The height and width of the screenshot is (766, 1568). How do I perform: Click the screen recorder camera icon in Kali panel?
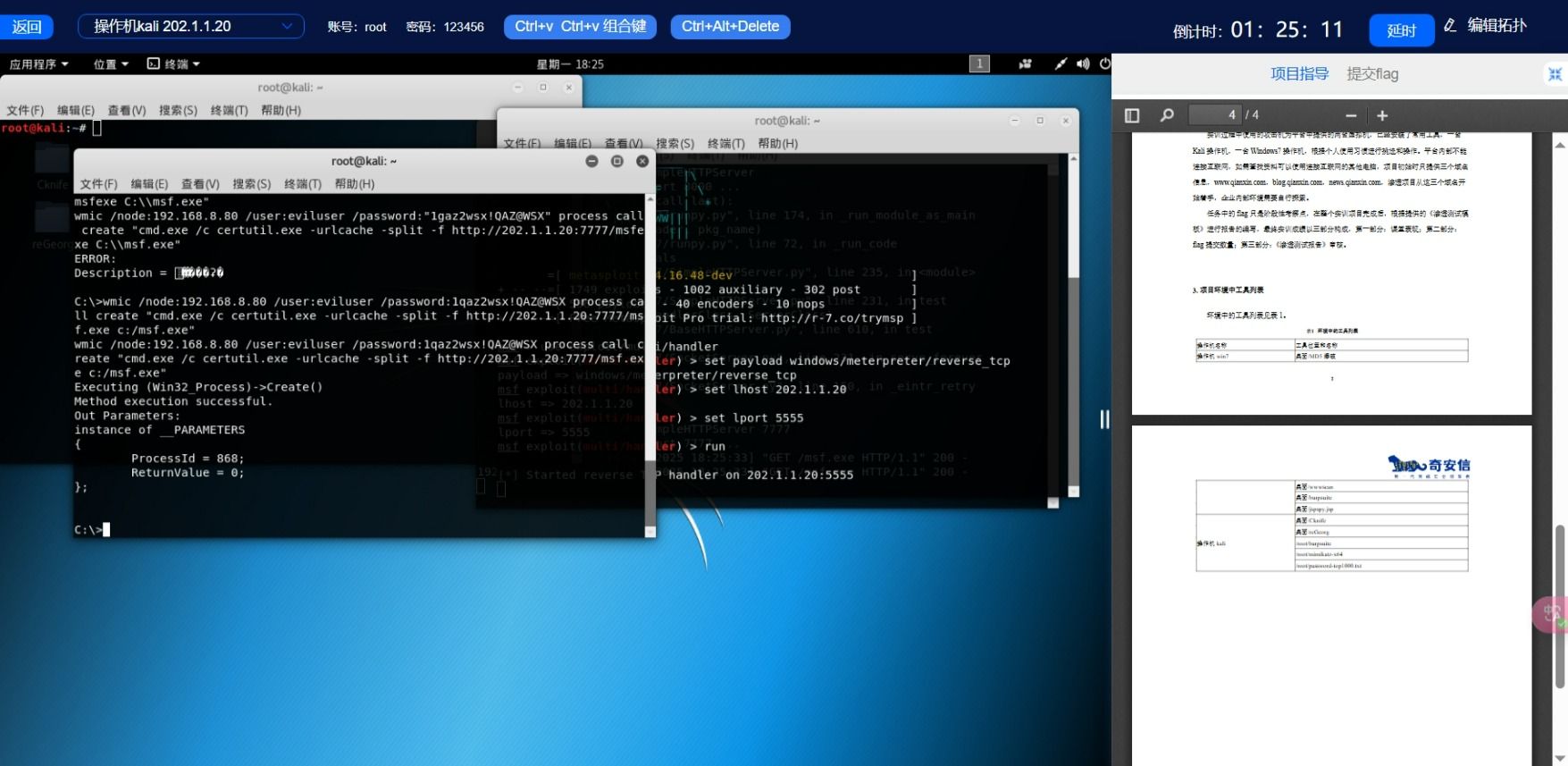(x=1025, y=63)
